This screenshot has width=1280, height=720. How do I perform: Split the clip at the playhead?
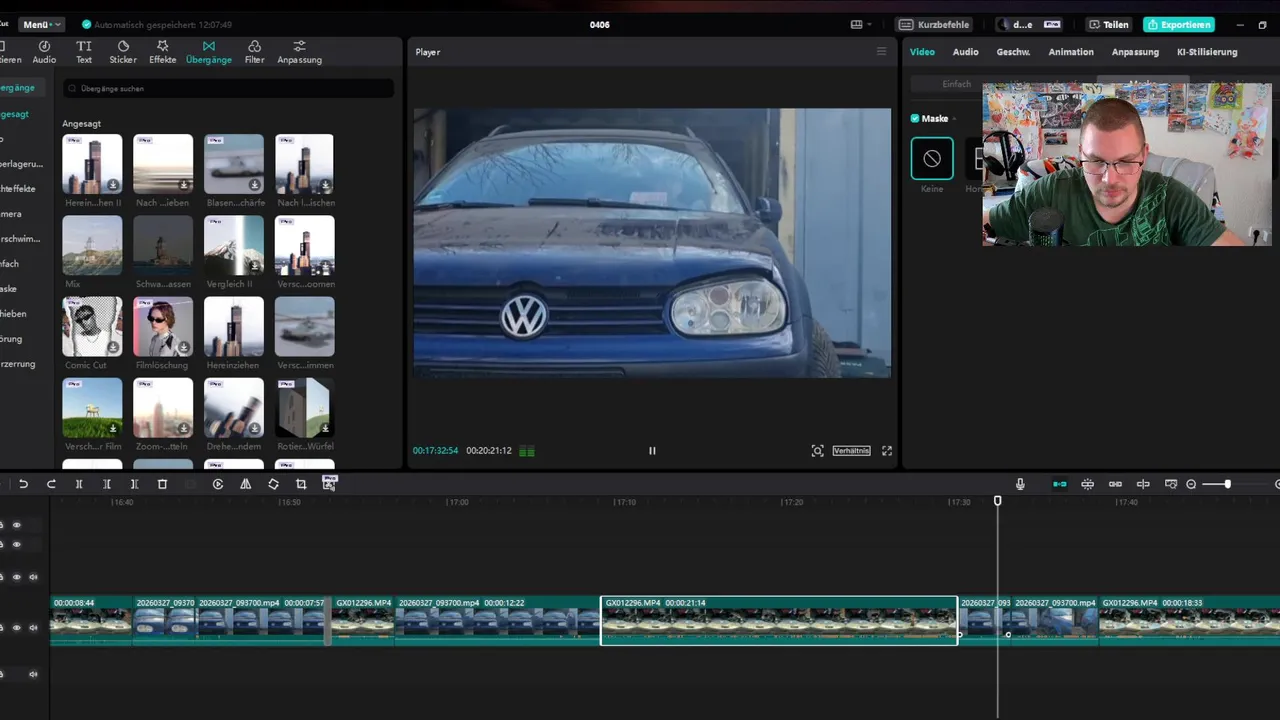coord(79,484)
